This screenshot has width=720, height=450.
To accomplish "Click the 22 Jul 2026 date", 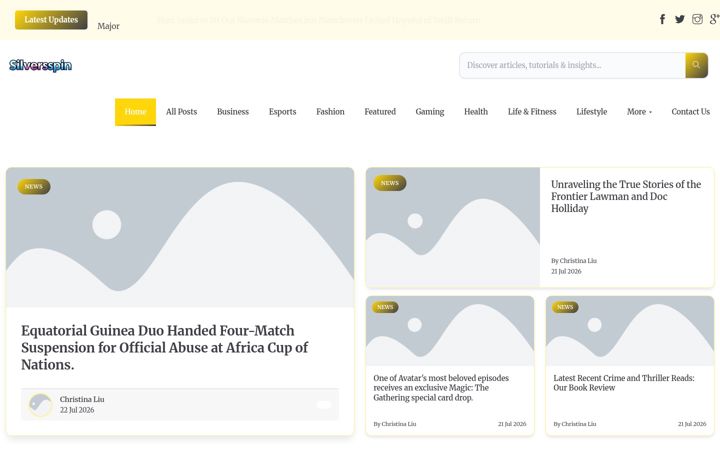I will click(x=77, y=410).
